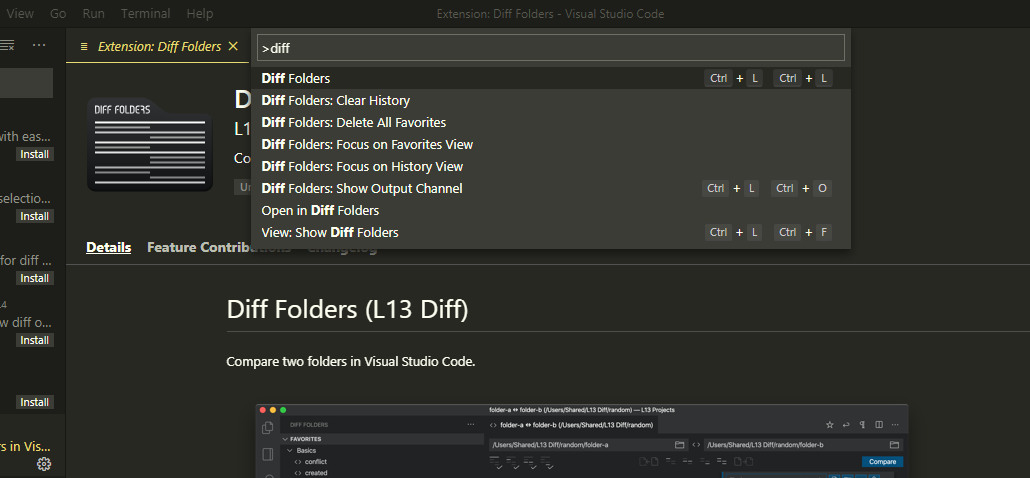Choose Diff Folders: Focus on Favorites View
The height and width of the screenshot is (478, 1030).
point(550,144)
